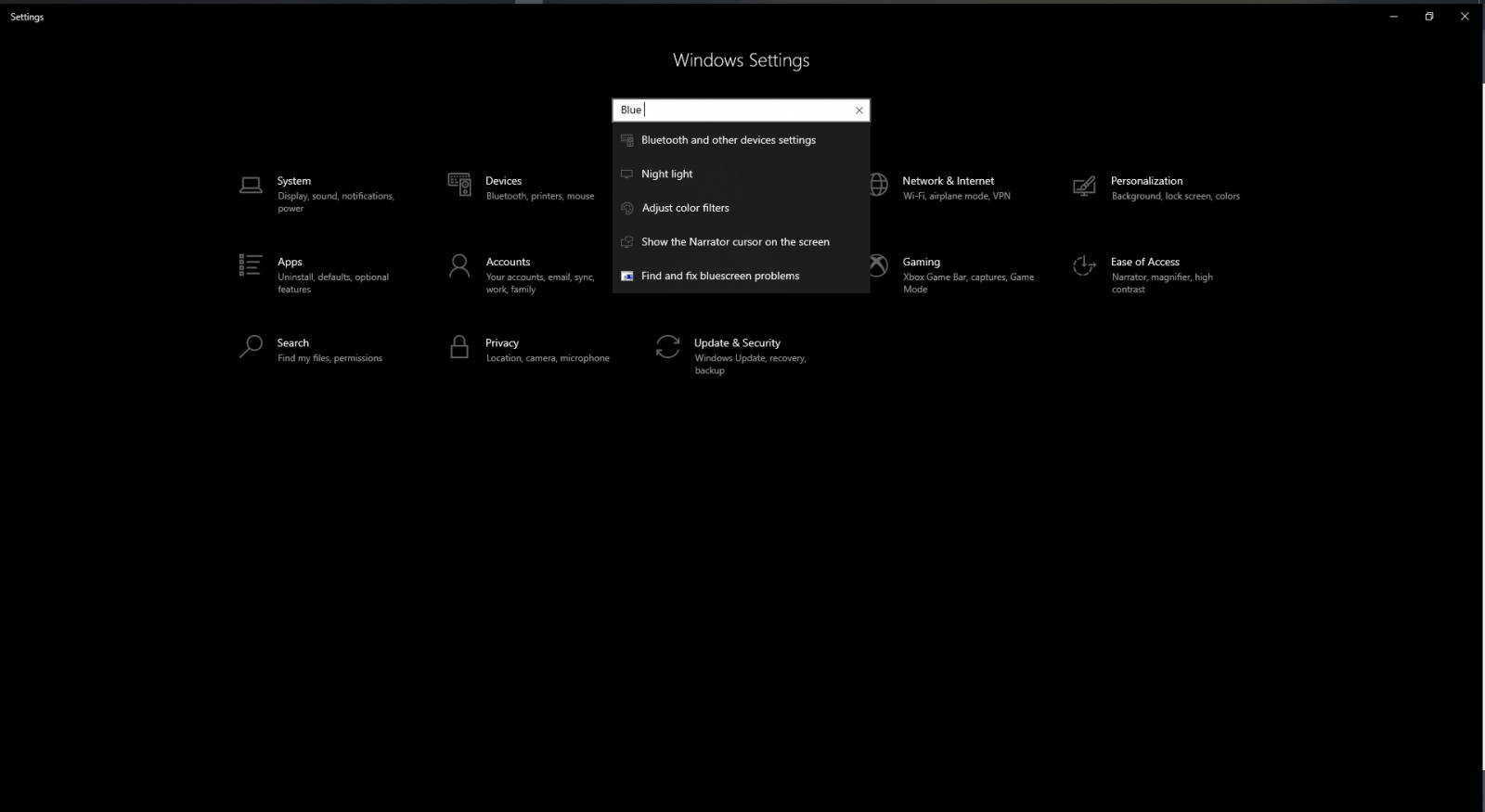Viewport: 1485px width, 812px height.
Task: Select Find and fix bluescreen problems
Action: coord(741,277)
